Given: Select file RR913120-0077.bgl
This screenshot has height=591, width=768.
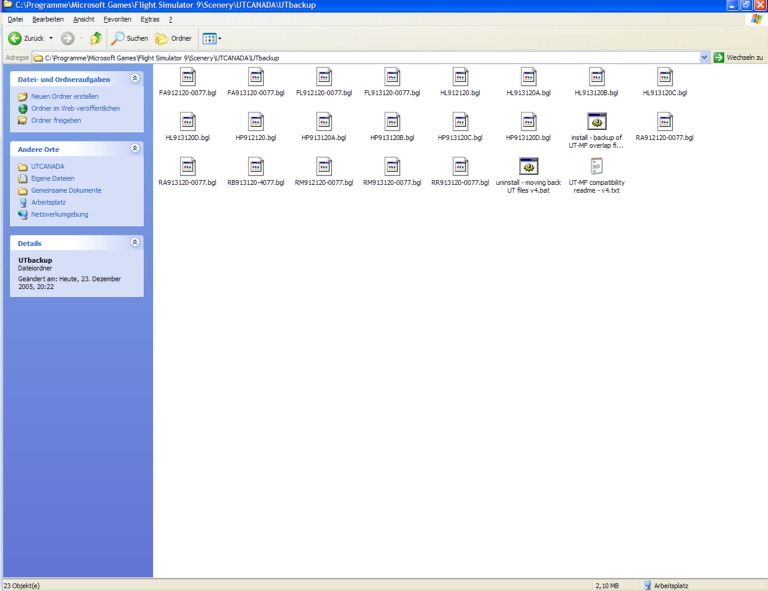Looking at the screenshot, I should 460,172.
